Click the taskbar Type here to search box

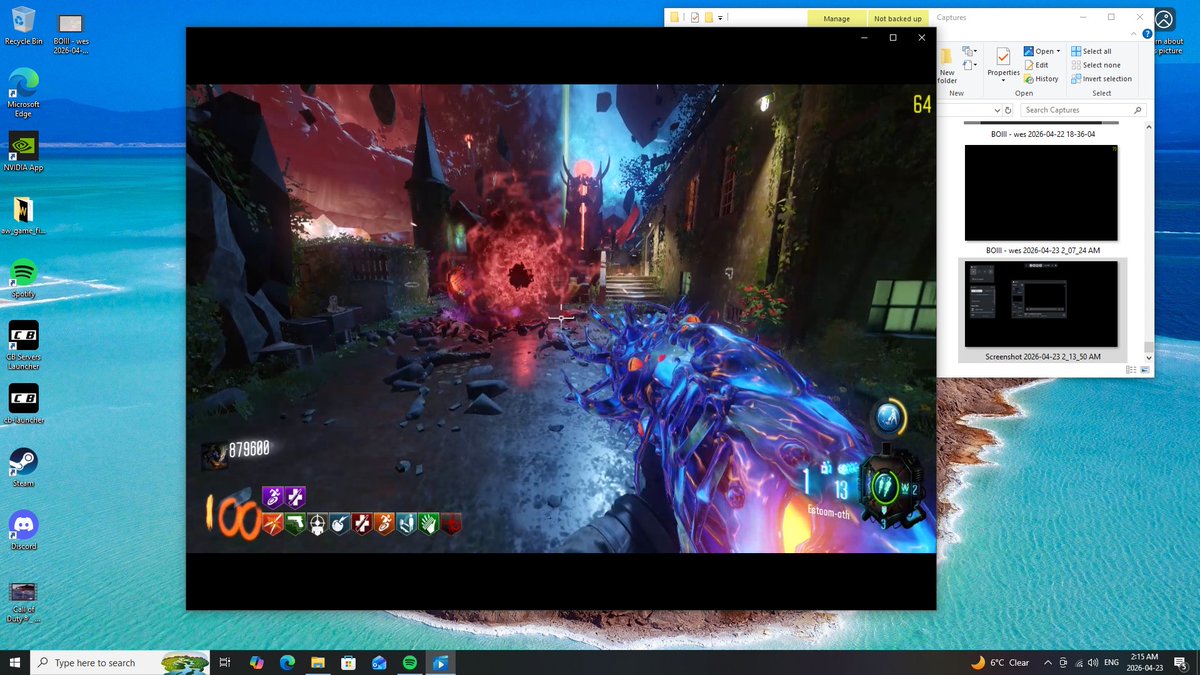coord(120,662)
